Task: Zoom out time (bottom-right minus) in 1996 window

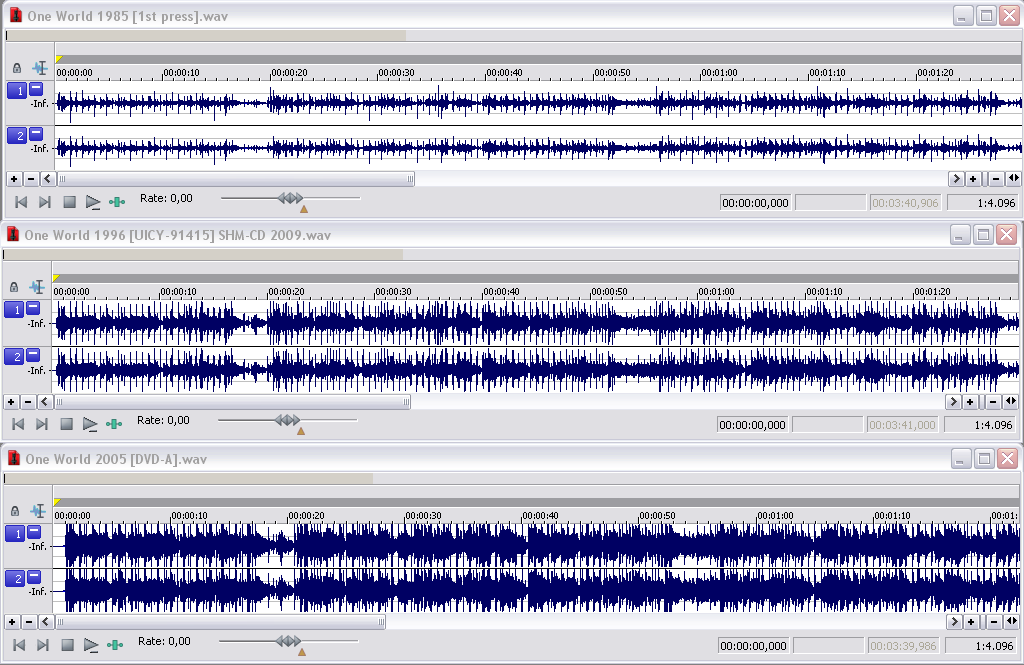Action: click(x=993, y=402)
